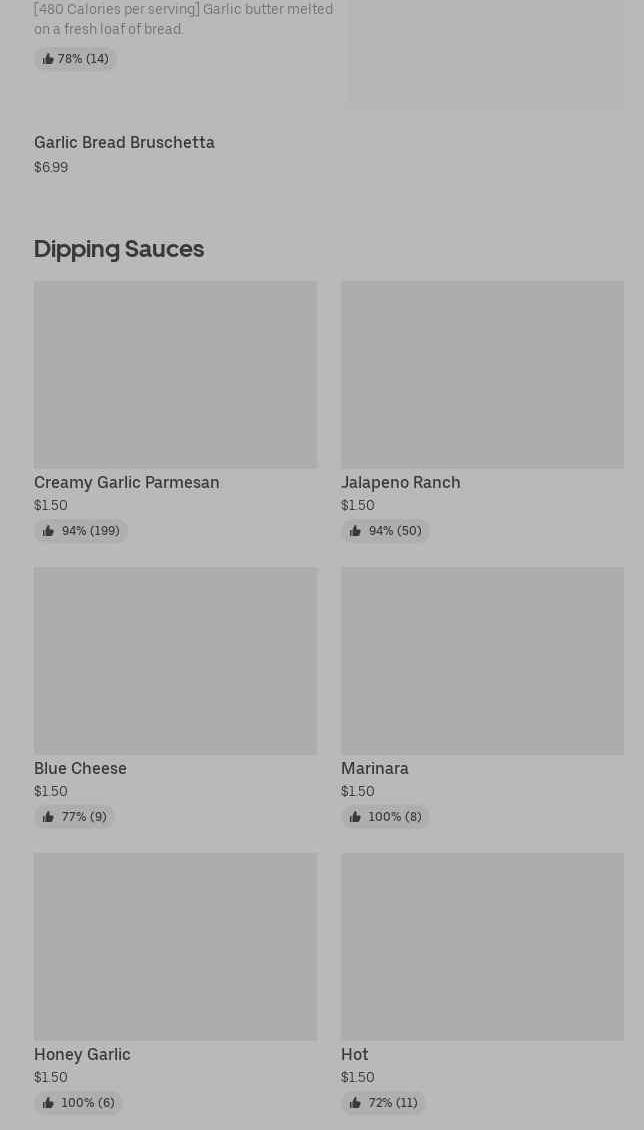Click the Honey Garlic item name
Screen dimensions: 644x1130
82,1054
